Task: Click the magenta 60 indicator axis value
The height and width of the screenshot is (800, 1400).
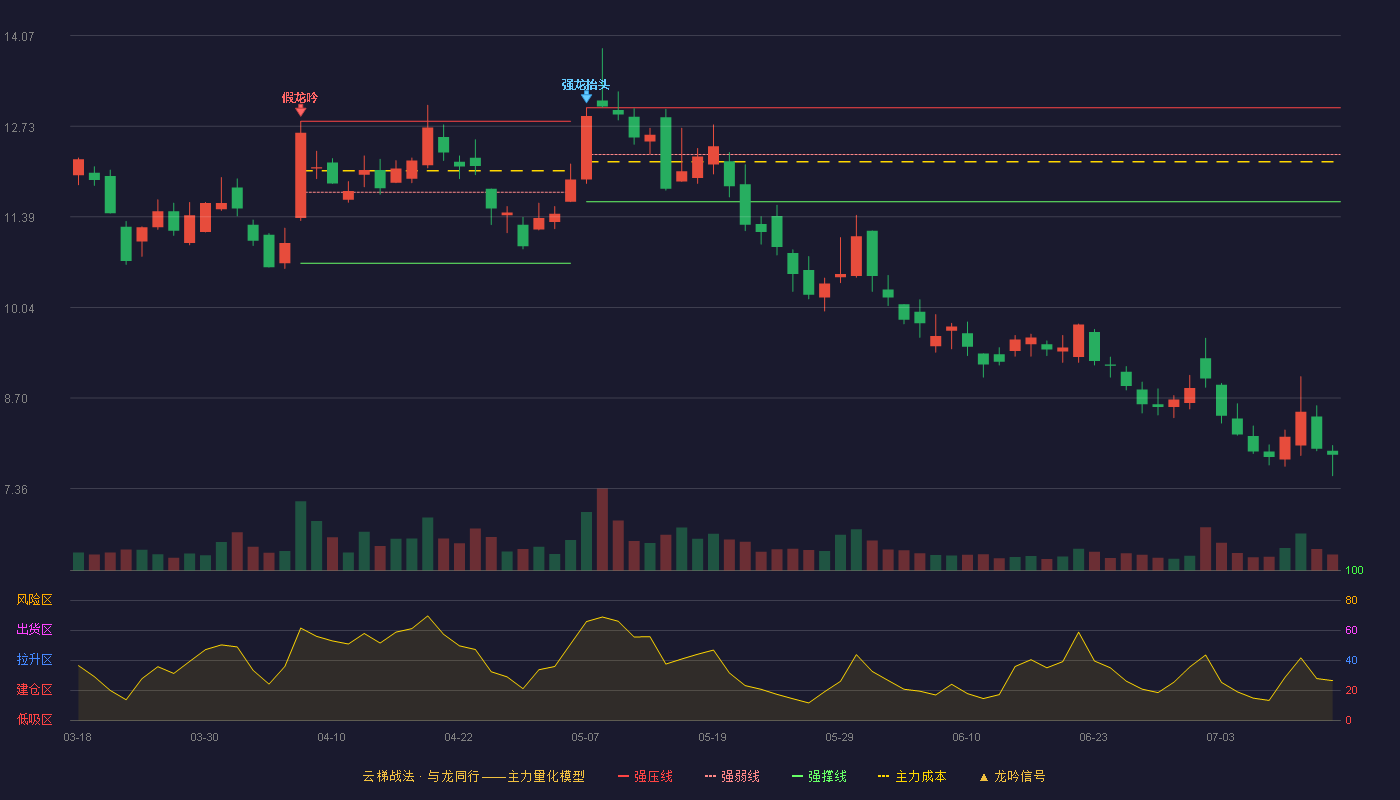Action: [1351, 630]
